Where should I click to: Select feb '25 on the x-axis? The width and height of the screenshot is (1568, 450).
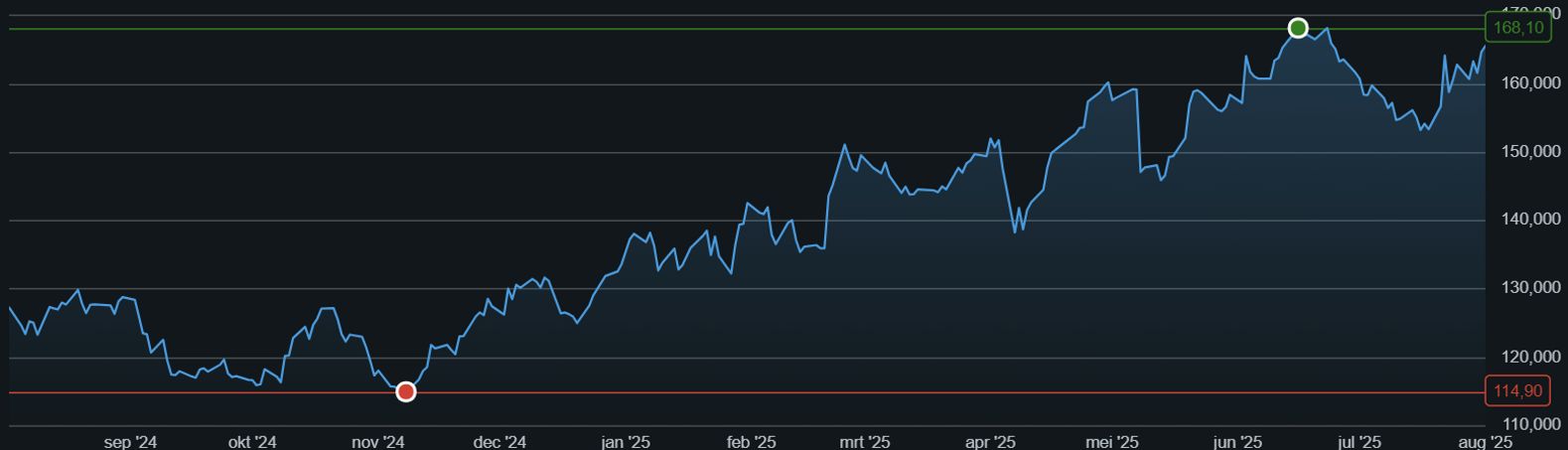(x=751, y=442)
